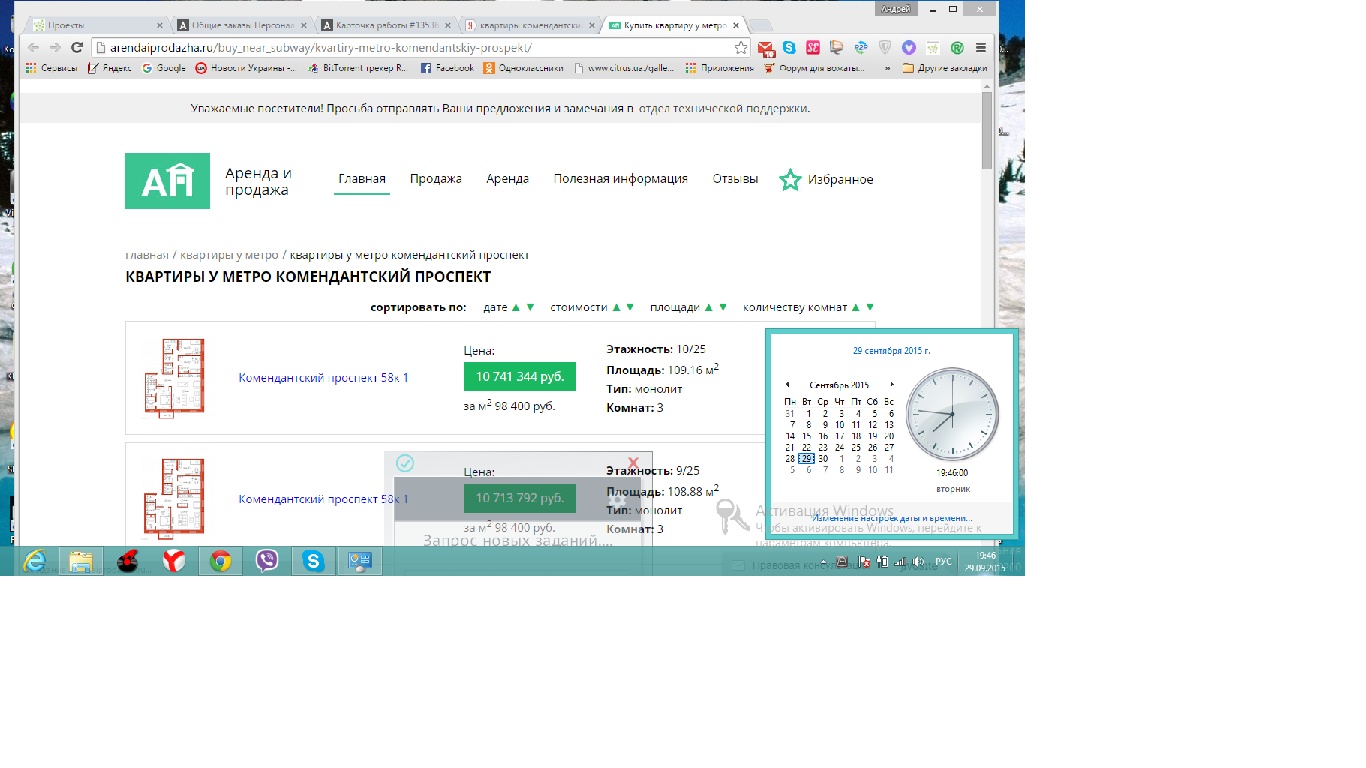Open Отзывы in site navigation

click(x=735, y=179)
